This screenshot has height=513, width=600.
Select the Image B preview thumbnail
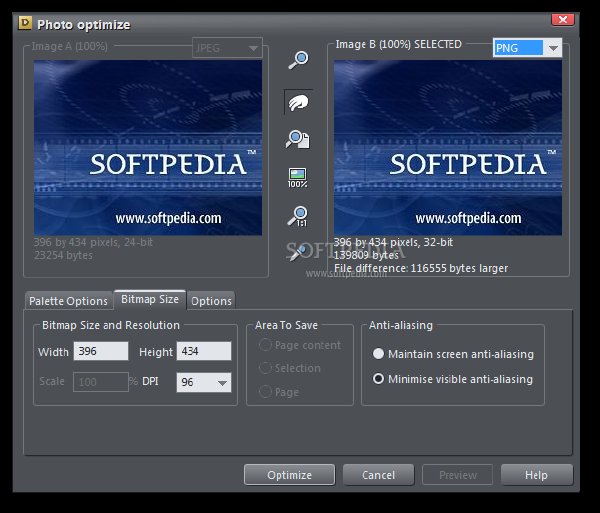[448, 148]
